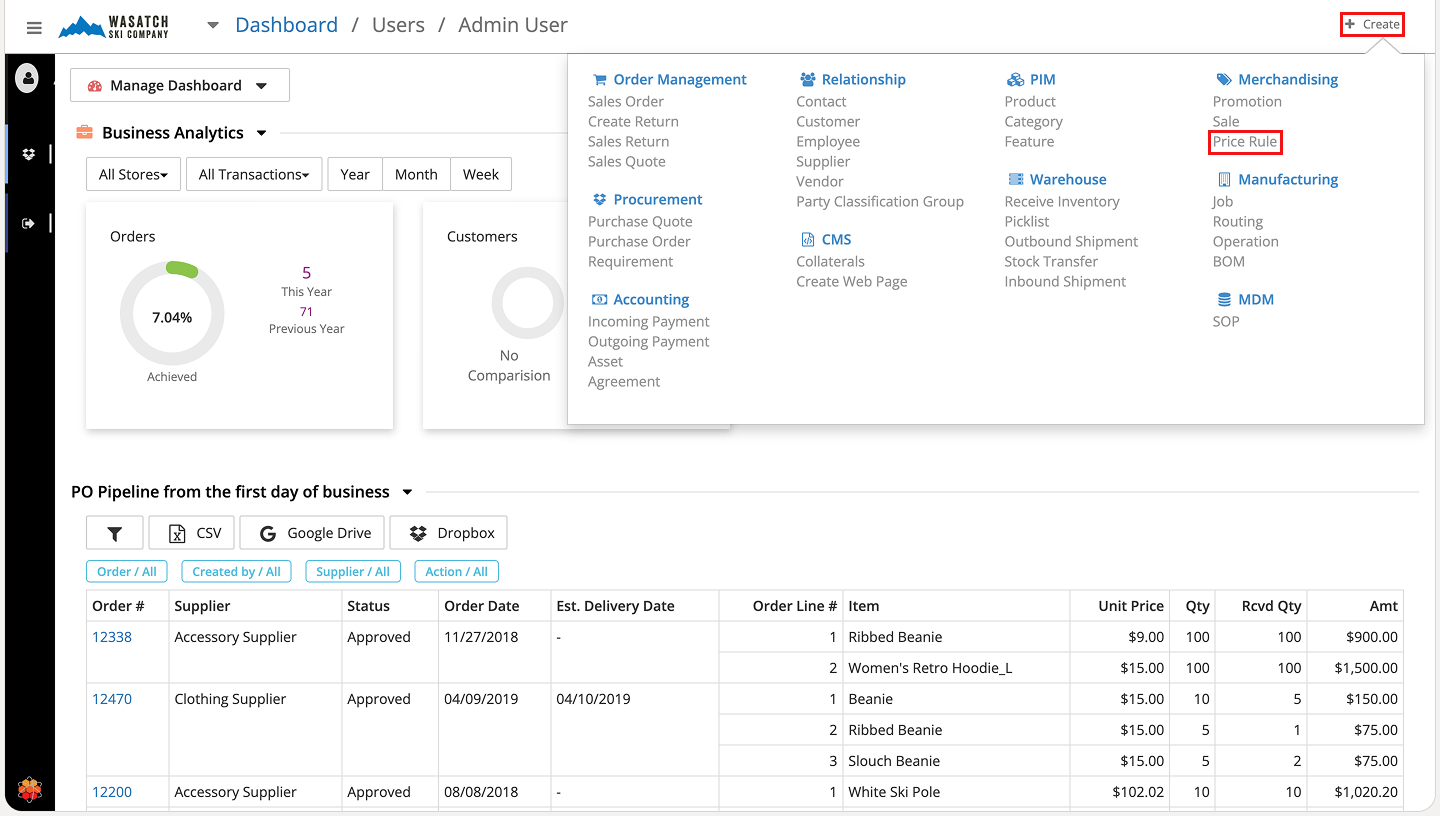Select Purchase Order under Procurement
This screenshot has height=816, width=1440.
(x=639, y=242)
